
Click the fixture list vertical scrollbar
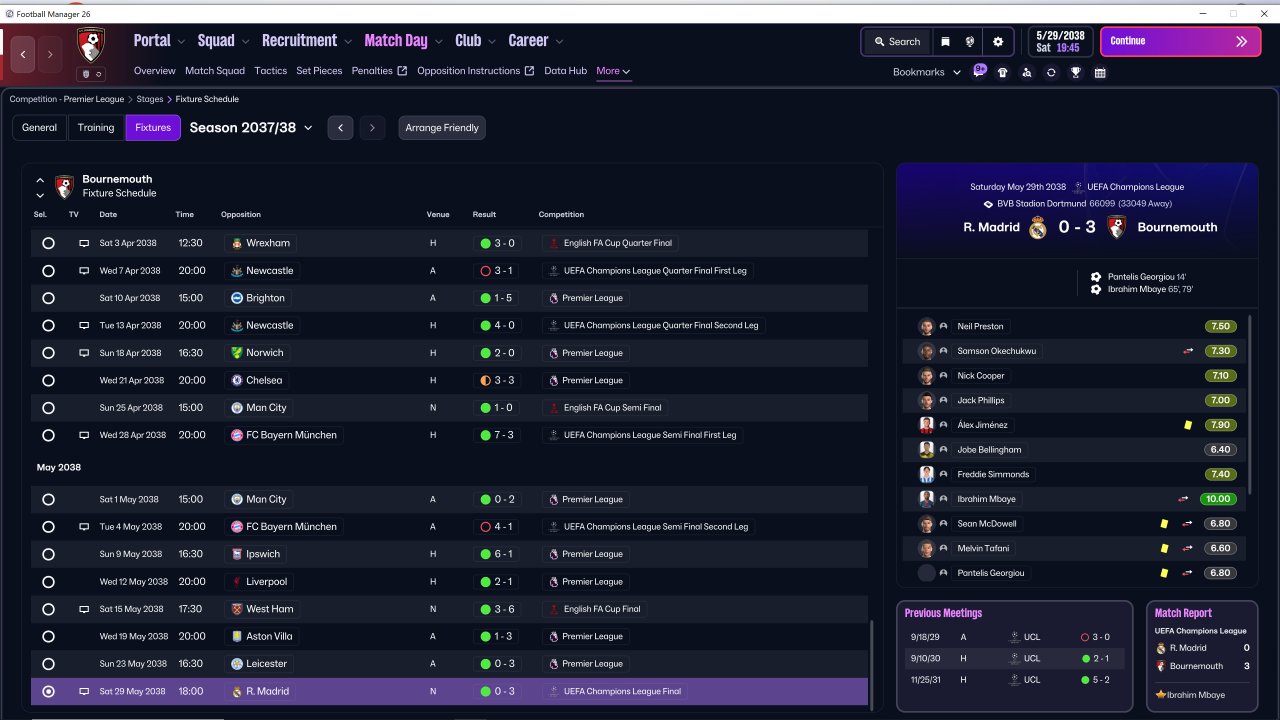point(872,665)
